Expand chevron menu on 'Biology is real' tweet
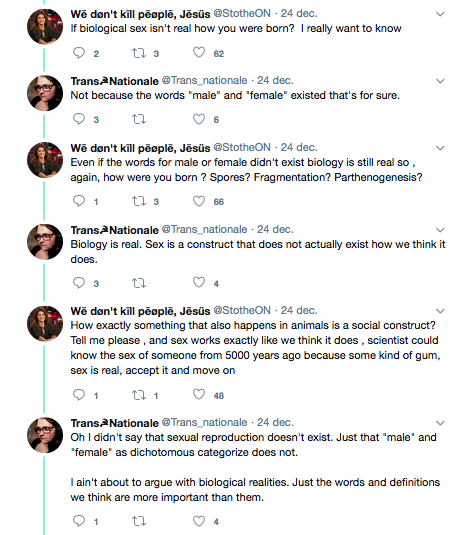The width and height of the screenshot is (472, 535). pyautogui.click(x=440, y=230)
